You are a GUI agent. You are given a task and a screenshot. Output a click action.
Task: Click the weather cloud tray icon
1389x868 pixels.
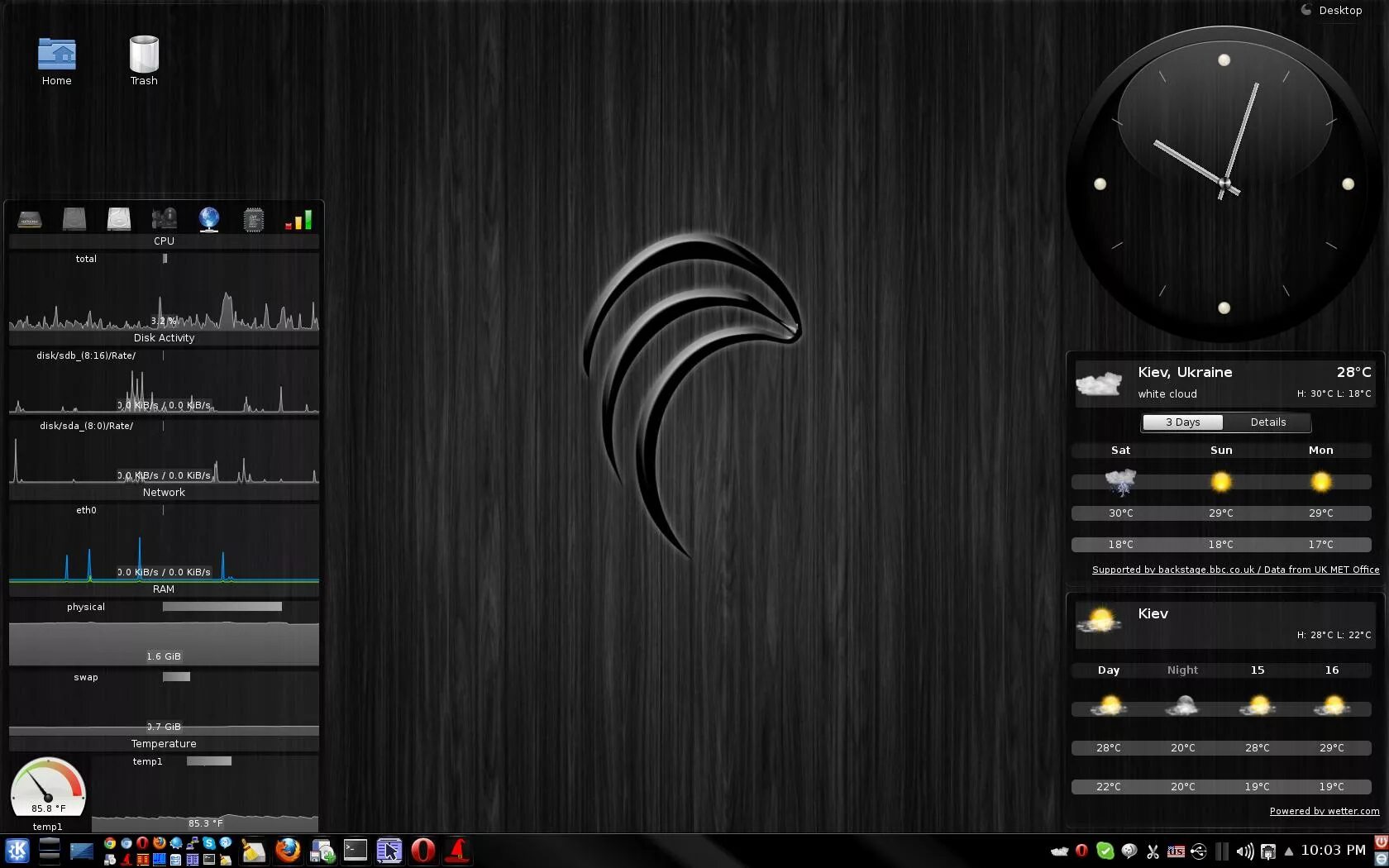(x=1059, y=851)
